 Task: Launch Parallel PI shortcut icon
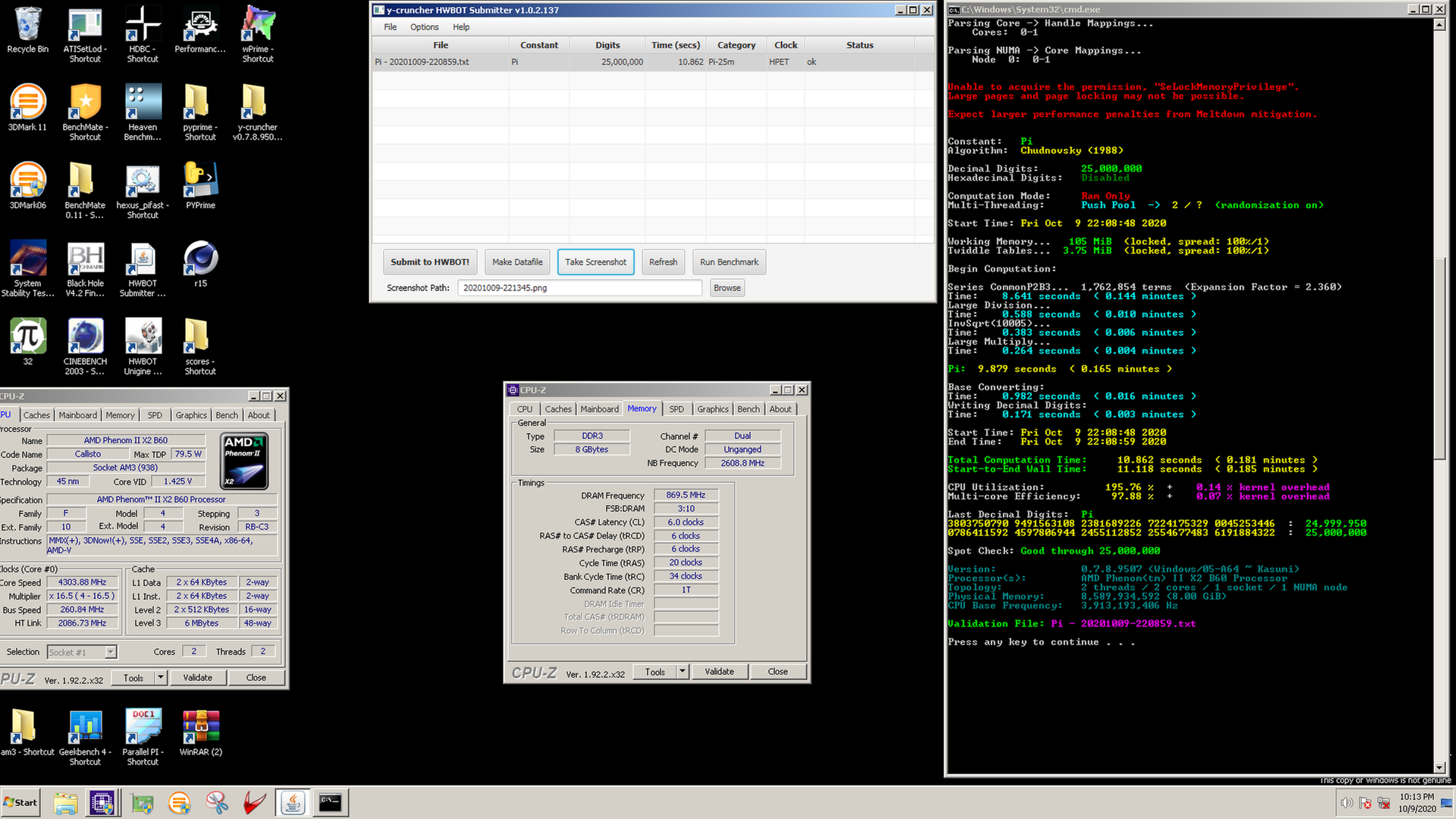point(143,737)
